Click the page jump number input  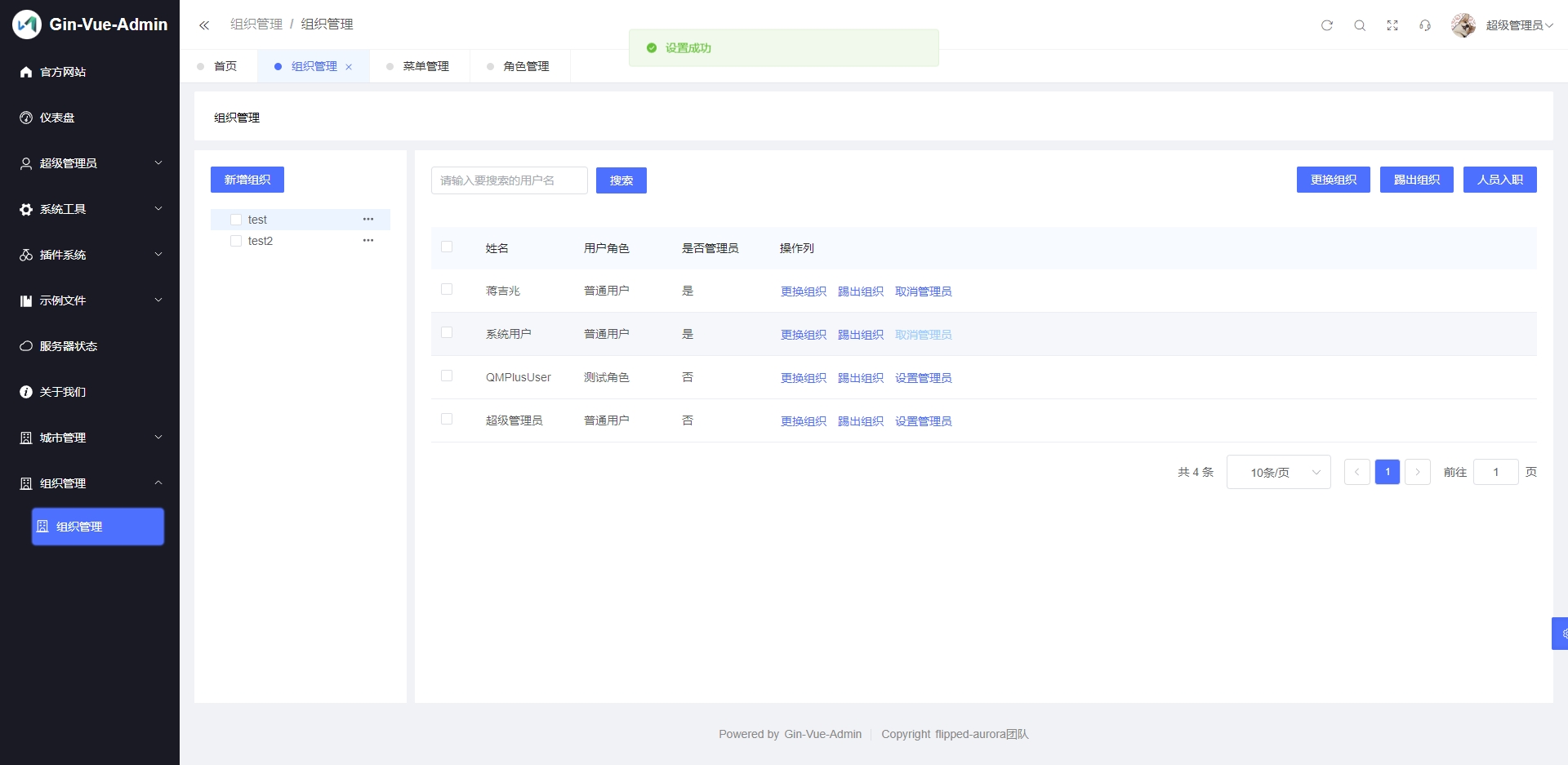pos(1496,472)
